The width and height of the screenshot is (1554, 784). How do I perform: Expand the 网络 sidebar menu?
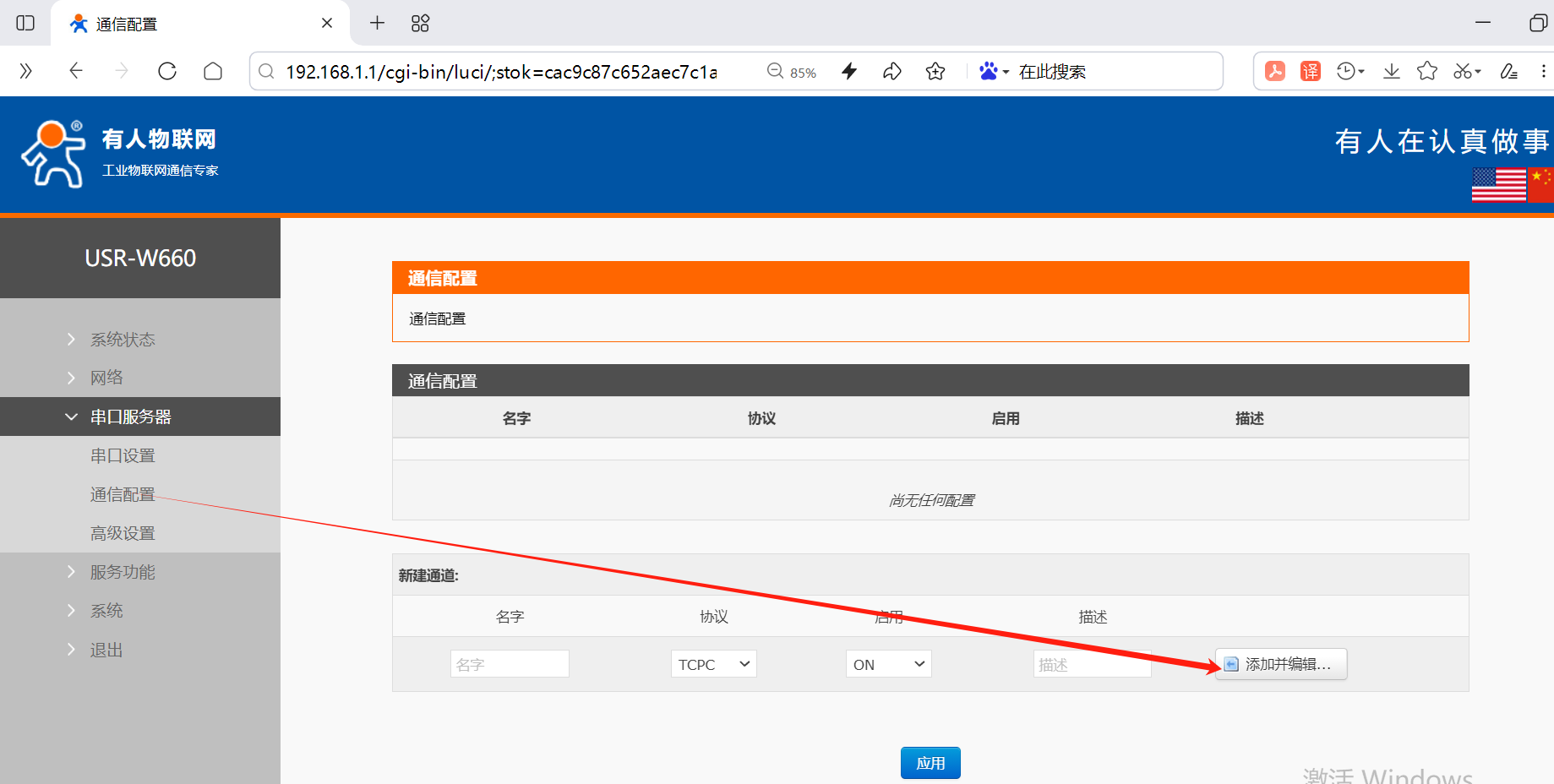(x=106, y=378)
